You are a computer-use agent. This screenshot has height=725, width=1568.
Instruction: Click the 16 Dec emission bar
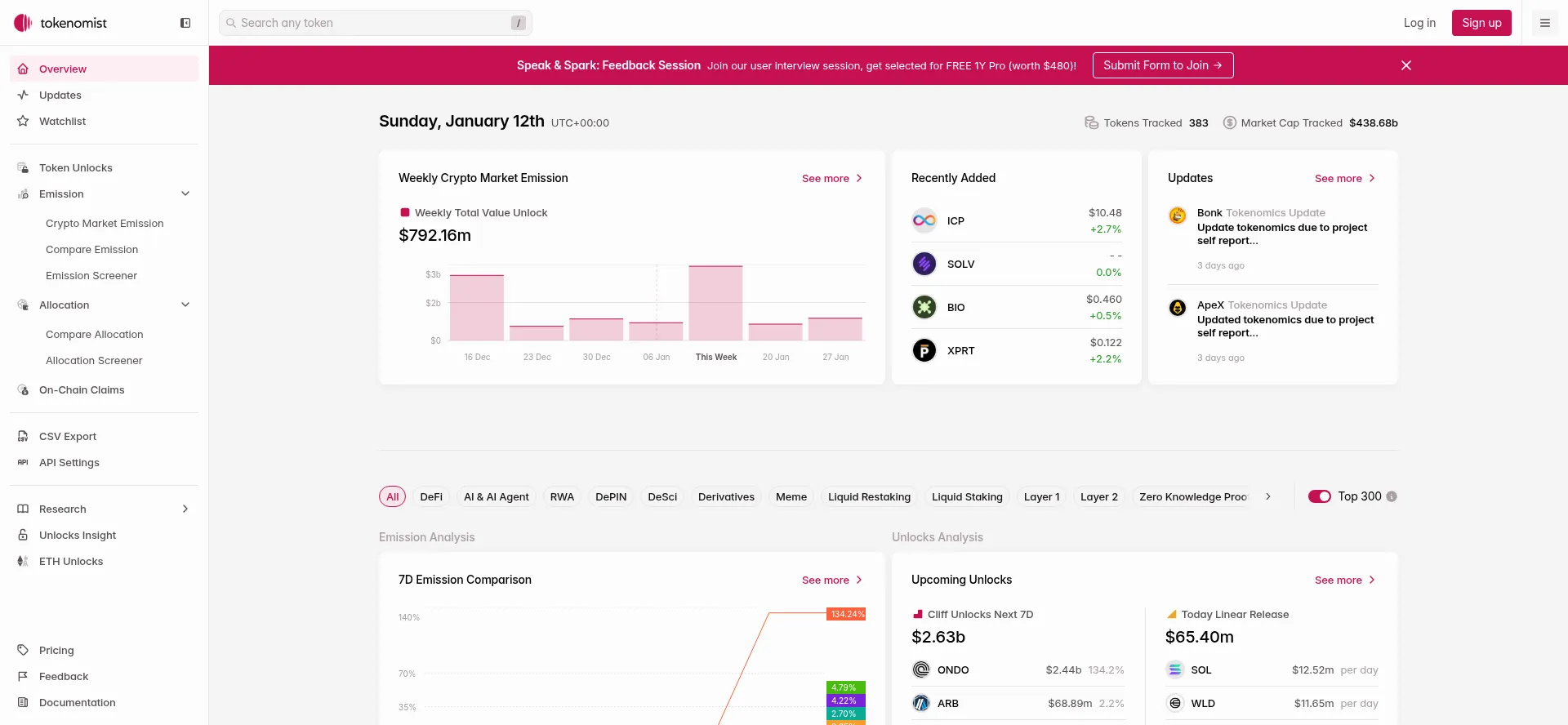477,308
